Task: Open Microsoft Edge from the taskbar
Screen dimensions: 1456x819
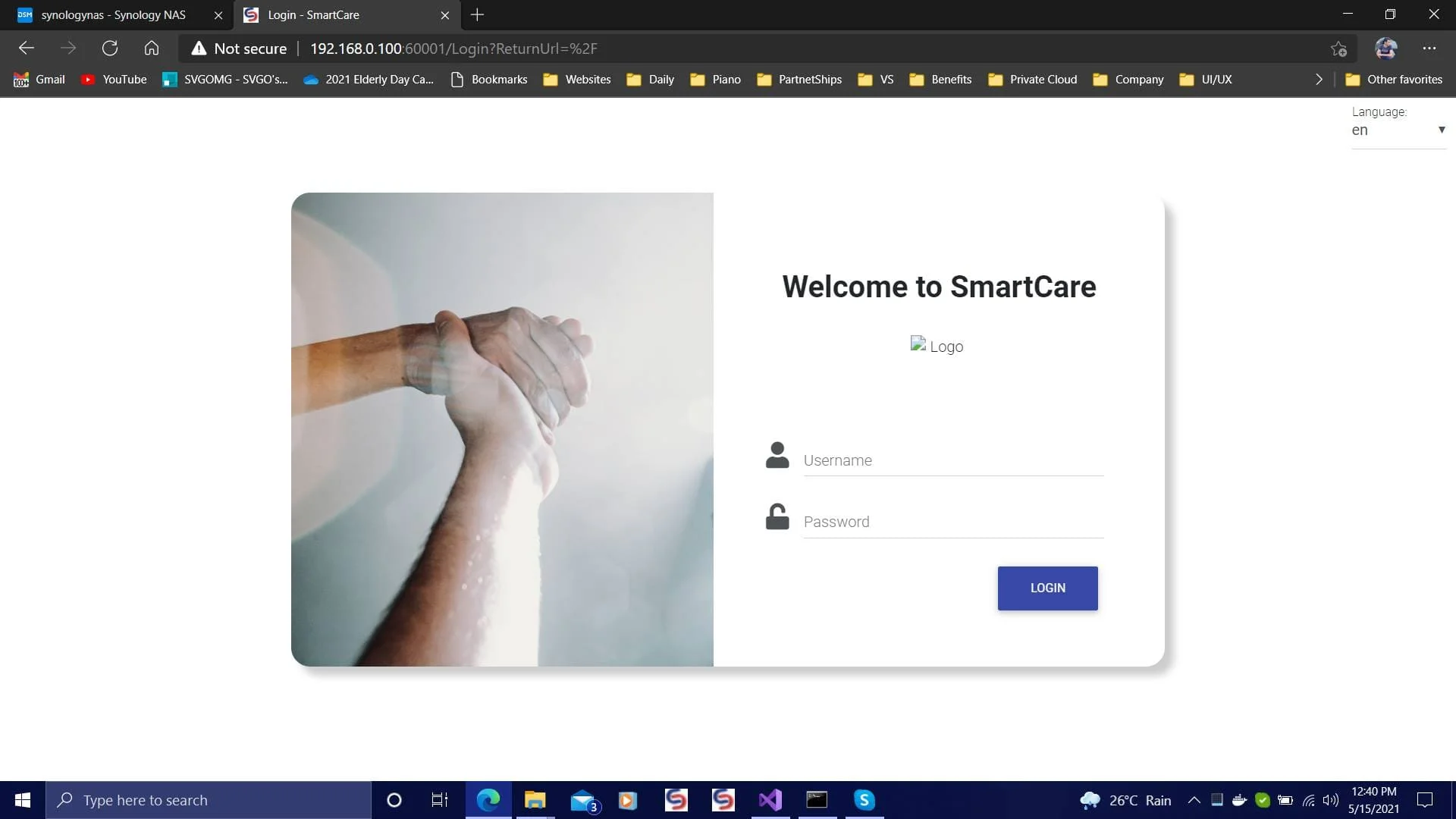Action: click(488, 800)
